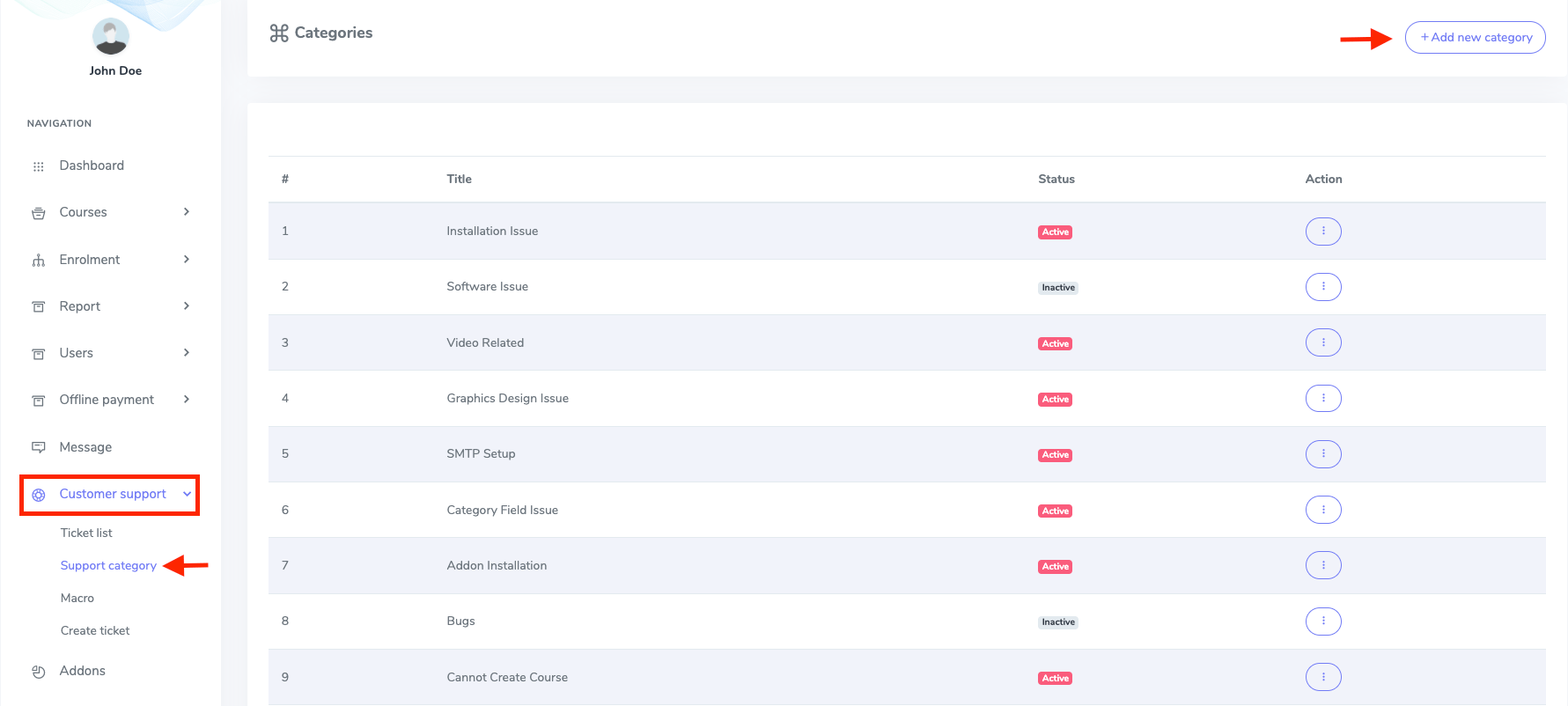Open the Report section via its icon
This screenshot has height=706, width=1568.
pyautogui.click(x=39, y=305)
